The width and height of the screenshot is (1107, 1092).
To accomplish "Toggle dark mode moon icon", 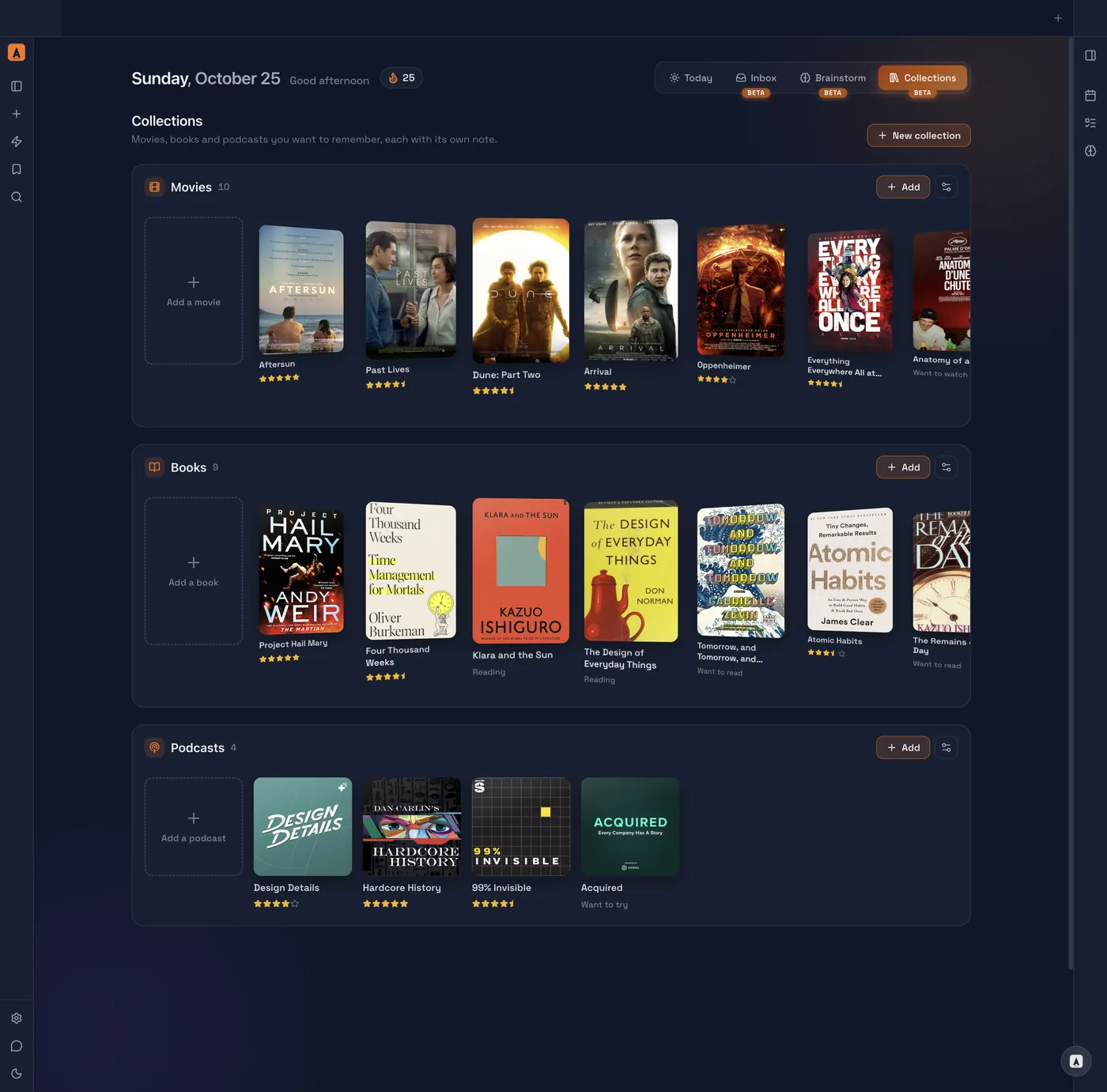I will pos(17,1074).
